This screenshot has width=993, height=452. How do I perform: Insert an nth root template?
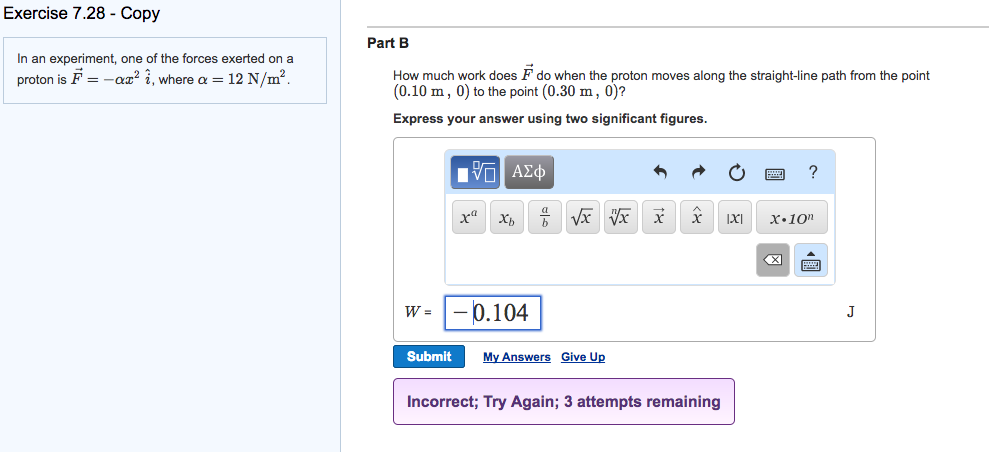pos(621,218)
